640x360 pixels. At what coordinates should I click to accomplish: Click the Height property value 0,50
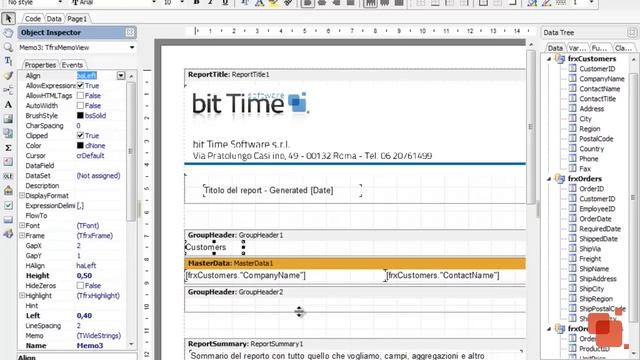84,276
